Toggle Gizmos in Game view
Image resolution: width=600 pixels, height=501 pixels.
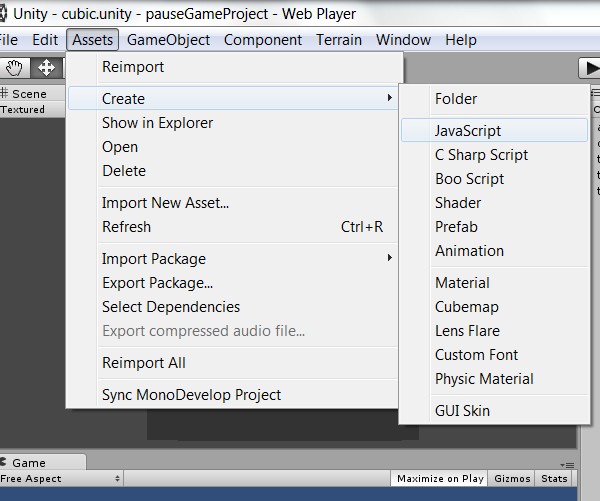coord(512,479)
